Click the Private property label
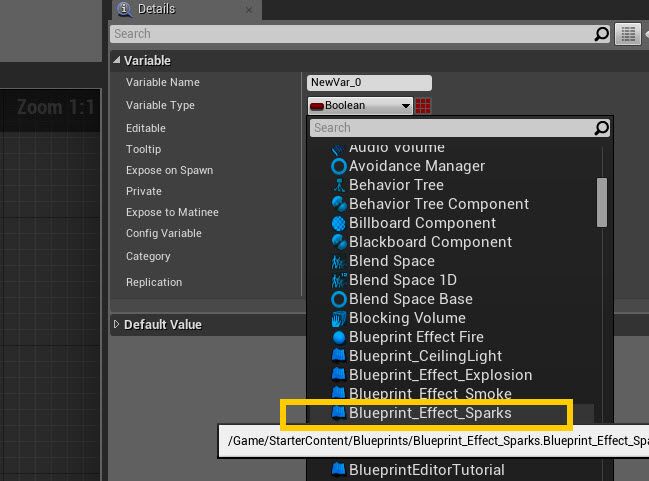The image size is (649, 481). (x=144, y=191)
